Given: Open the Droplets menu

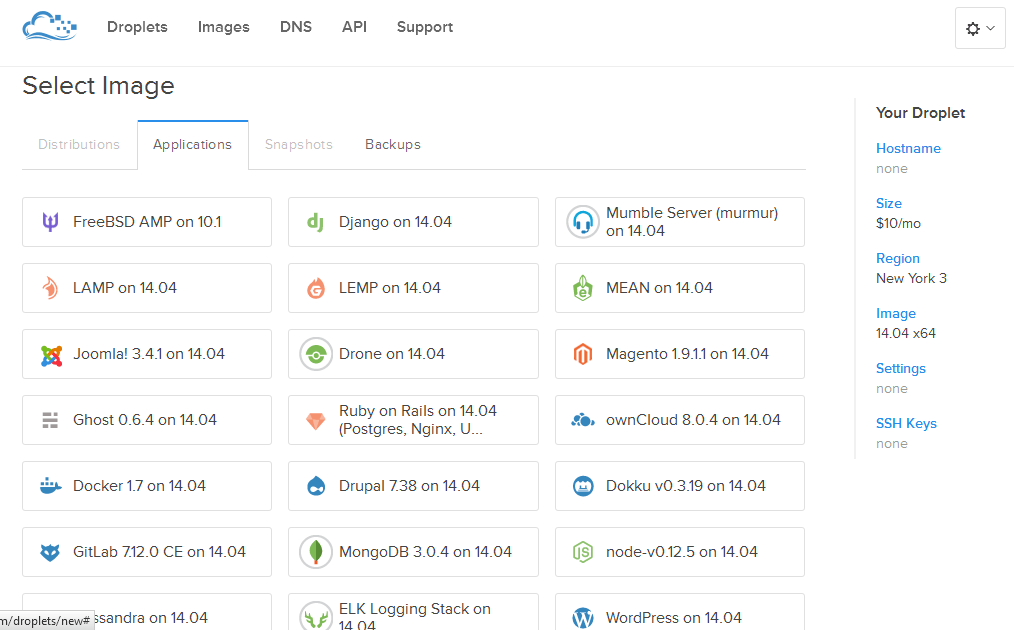Looking at the screenshot, I should (x=137, y=27).
